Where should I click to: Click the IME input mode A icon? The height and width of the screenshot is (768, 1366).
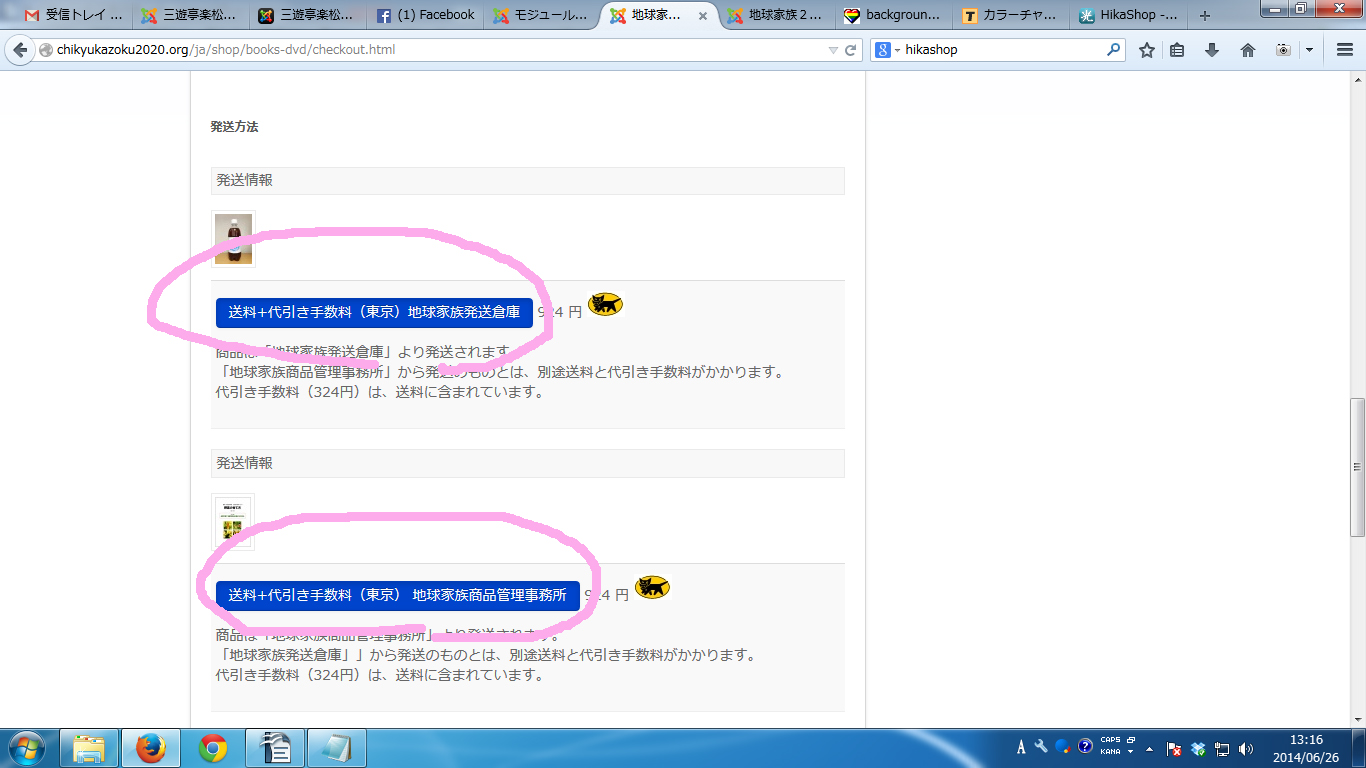click(x=1021, y=748)
